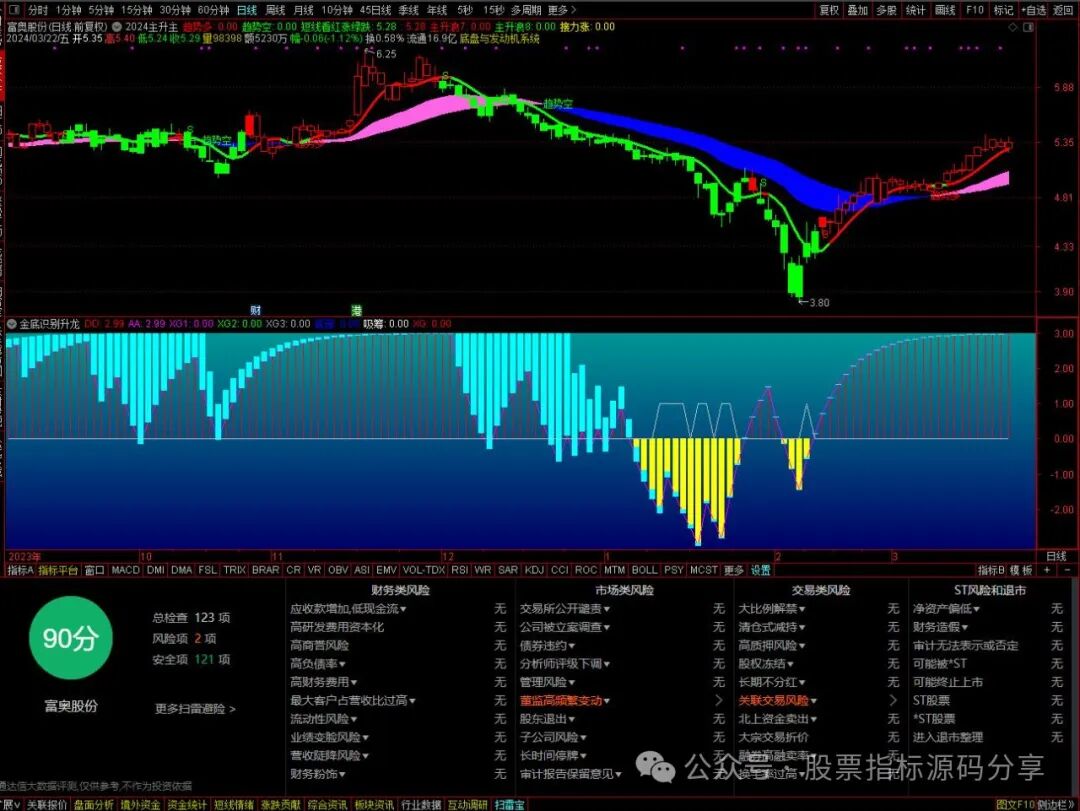The image size is (1080, 811).
Task: Click the 3.80 low price label
Action: pos(819,302)
